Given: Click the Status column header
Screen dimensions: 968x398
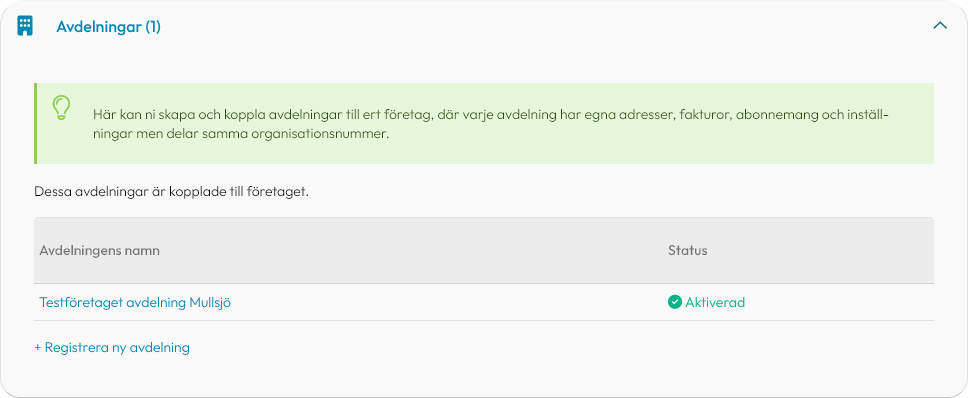Looking at the screenshot, I should click(x=688, y=251).
